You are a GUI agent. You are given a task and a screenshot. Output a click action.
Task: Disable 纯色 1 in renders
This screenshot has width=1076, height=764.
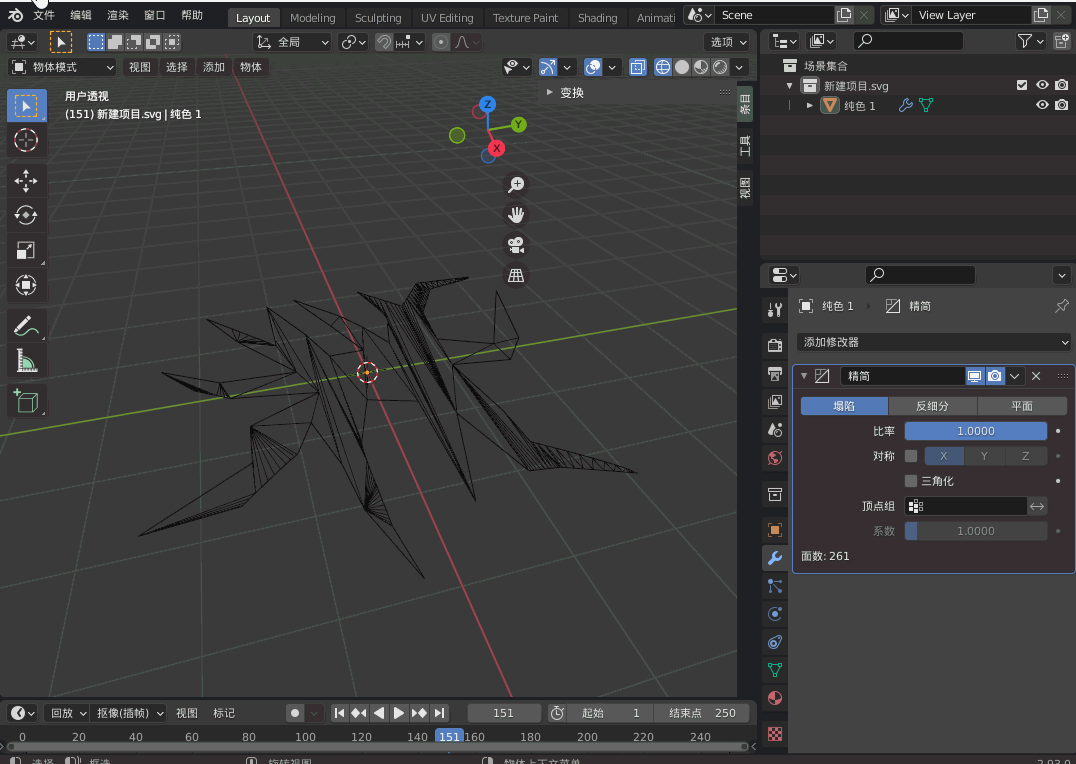pos(1062,105)
